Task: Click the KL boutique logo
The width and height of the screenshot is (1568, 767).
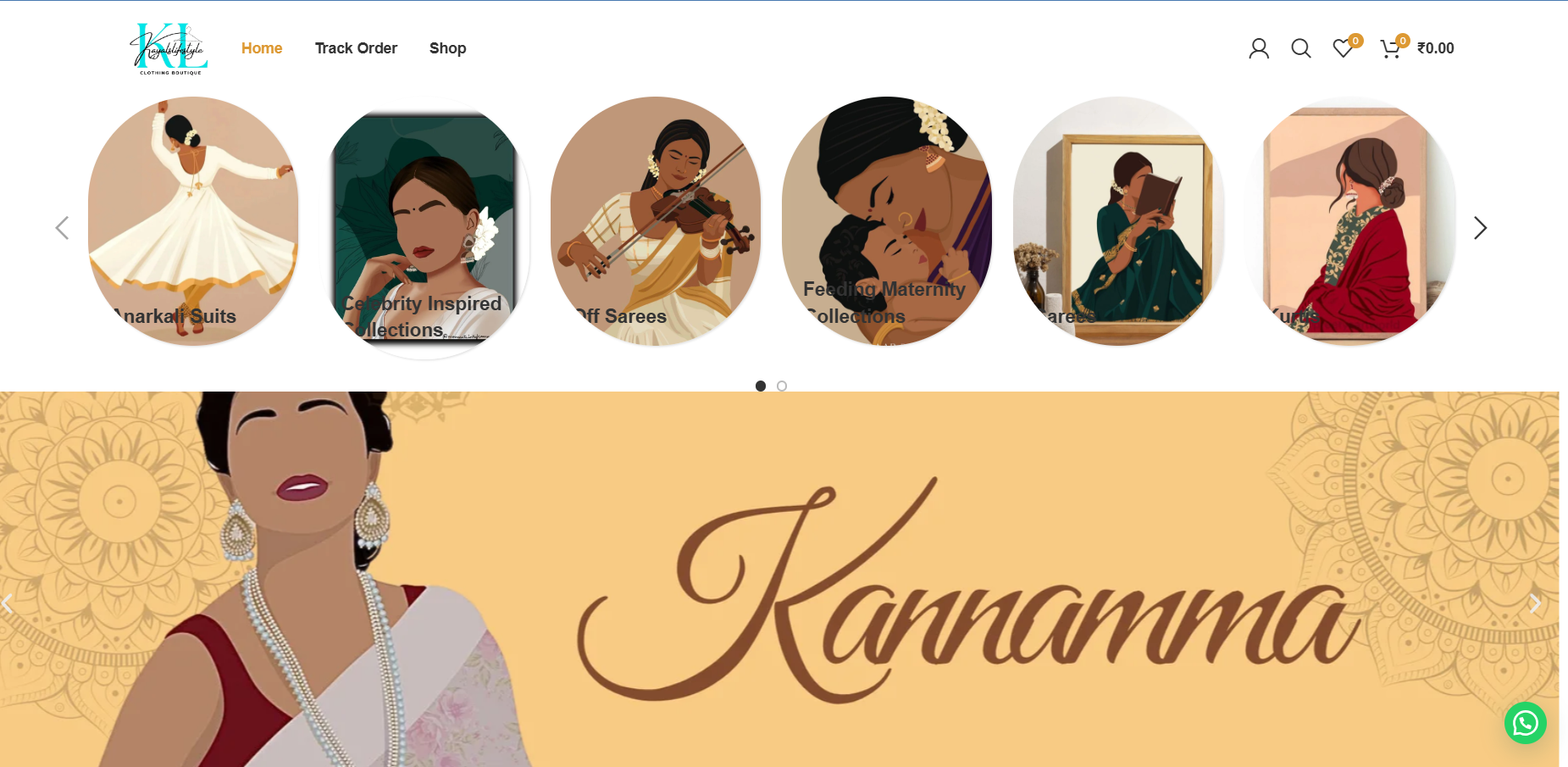Action: click(169, 48)
